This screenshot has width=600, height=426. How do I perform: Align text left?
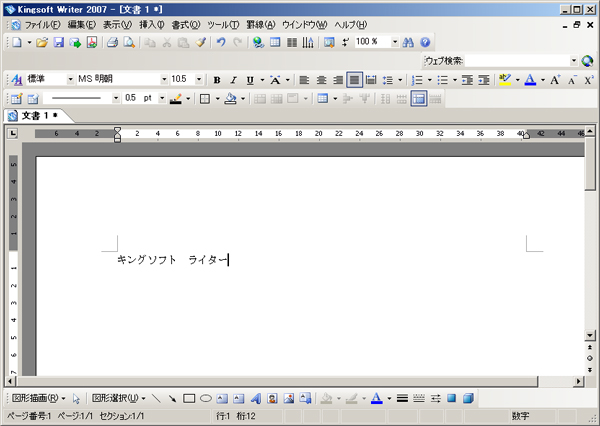click(304, 80)
